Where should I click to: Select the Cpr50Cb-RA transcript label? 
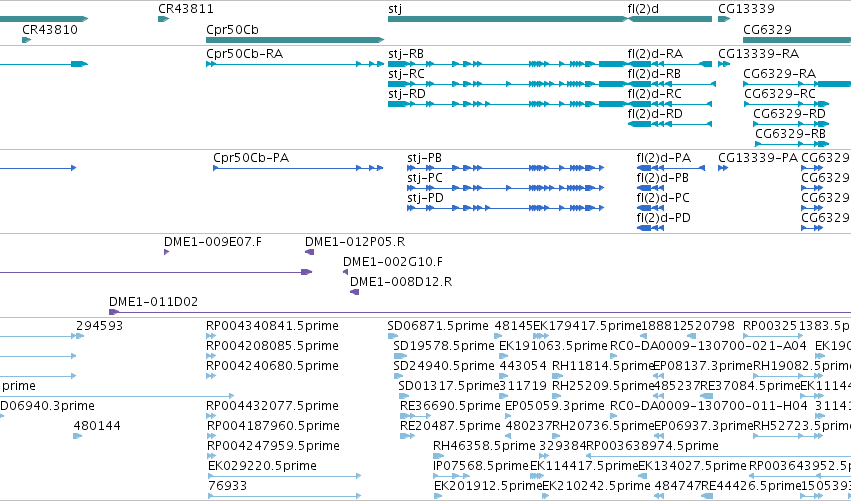click(x=244, y=54)
